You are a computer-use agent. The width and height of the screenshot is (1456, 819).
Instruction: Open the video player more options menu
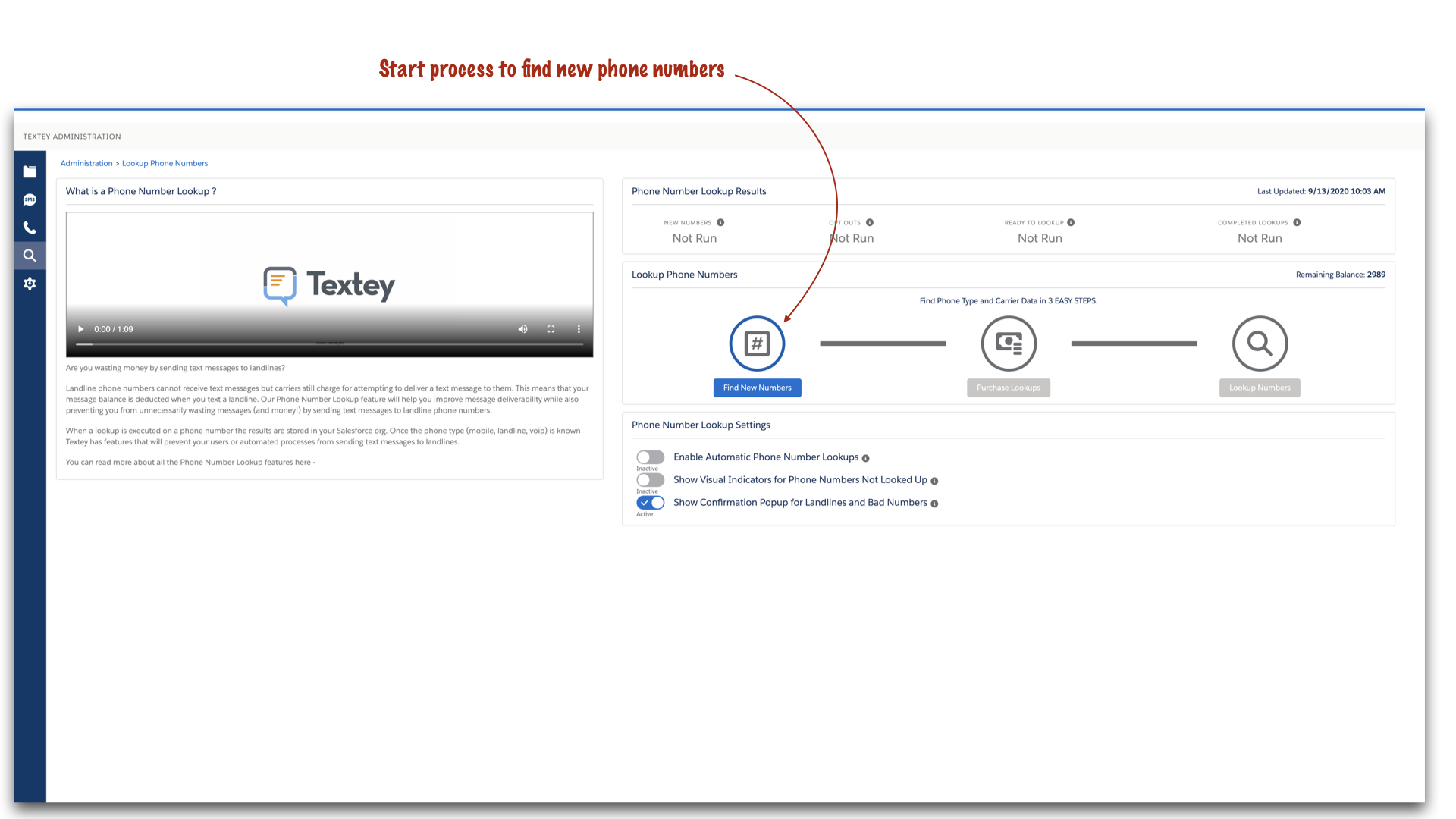(x=579, y=329)
